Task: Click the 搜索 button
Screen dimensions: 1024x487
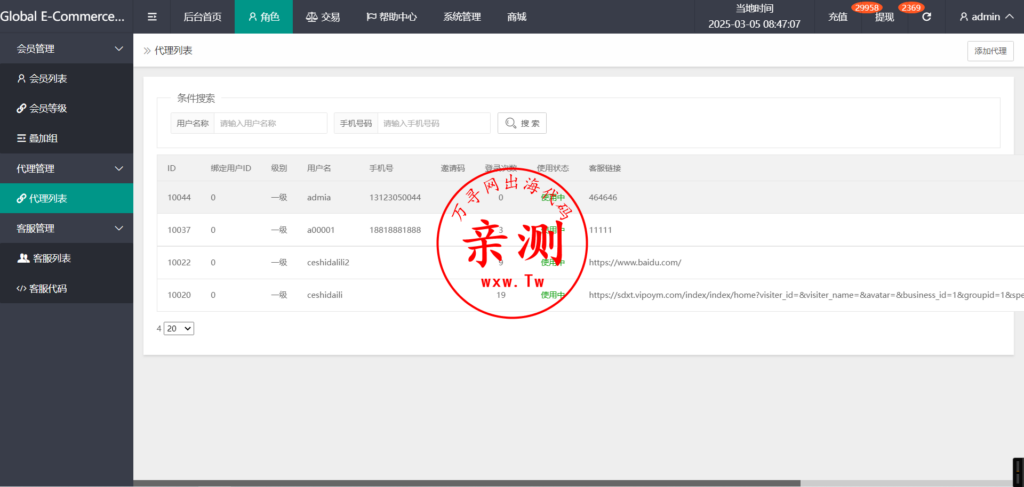Action: coord(522,123)
